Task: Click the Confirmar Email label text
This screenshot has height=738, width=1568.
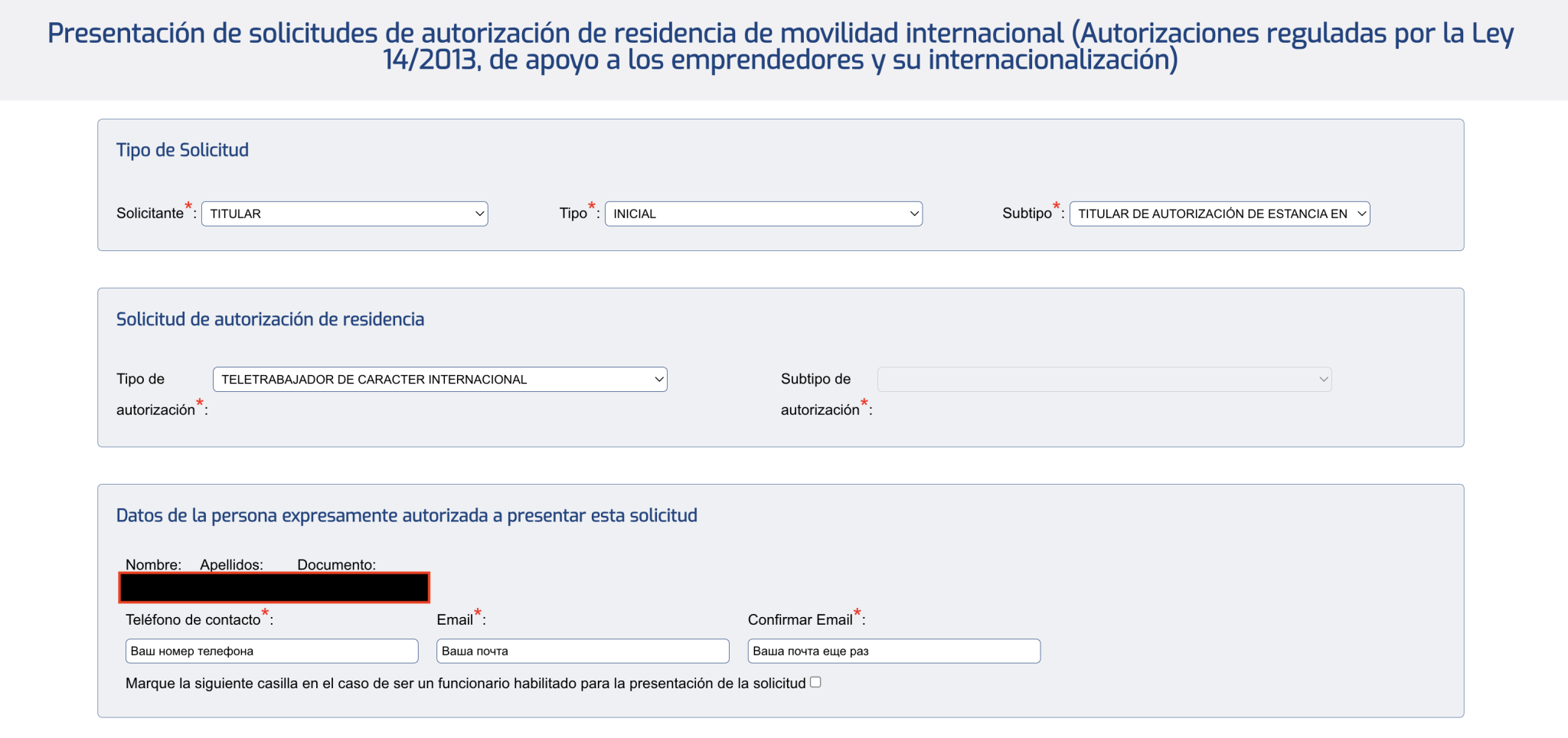Action: pos(800,620)
